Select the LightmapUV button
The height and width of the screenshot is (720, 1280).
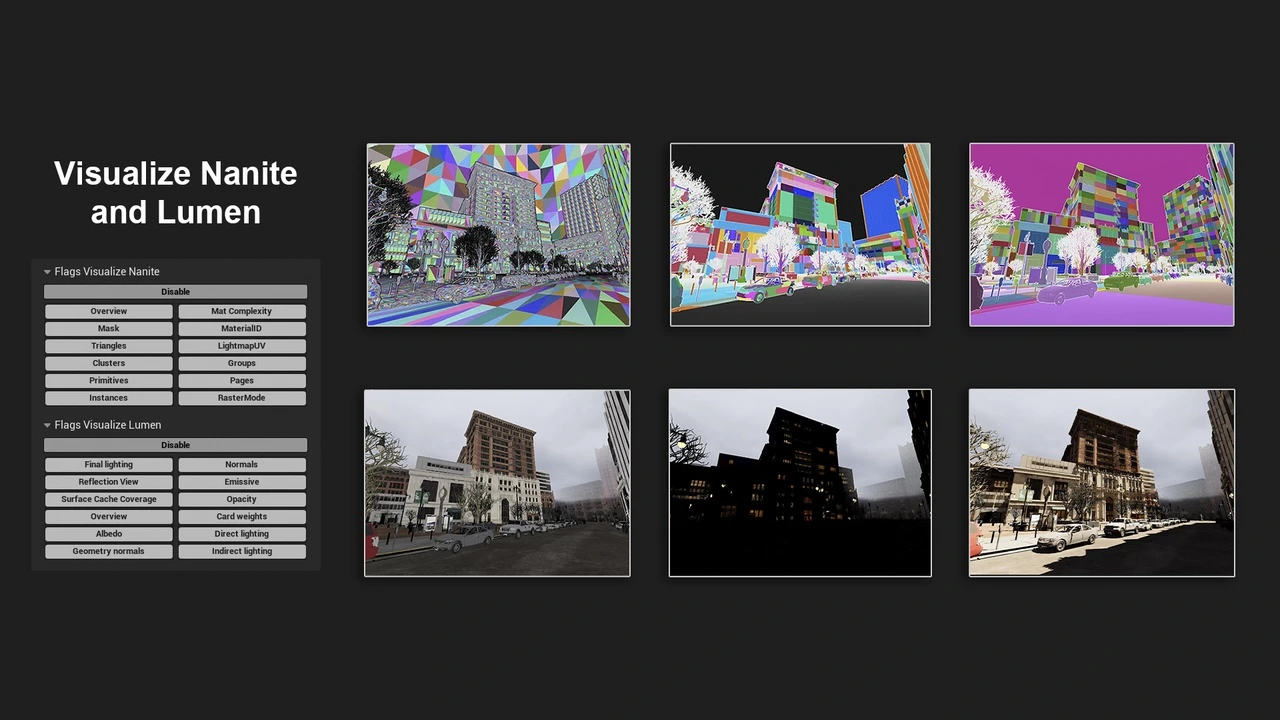point(241,346)
